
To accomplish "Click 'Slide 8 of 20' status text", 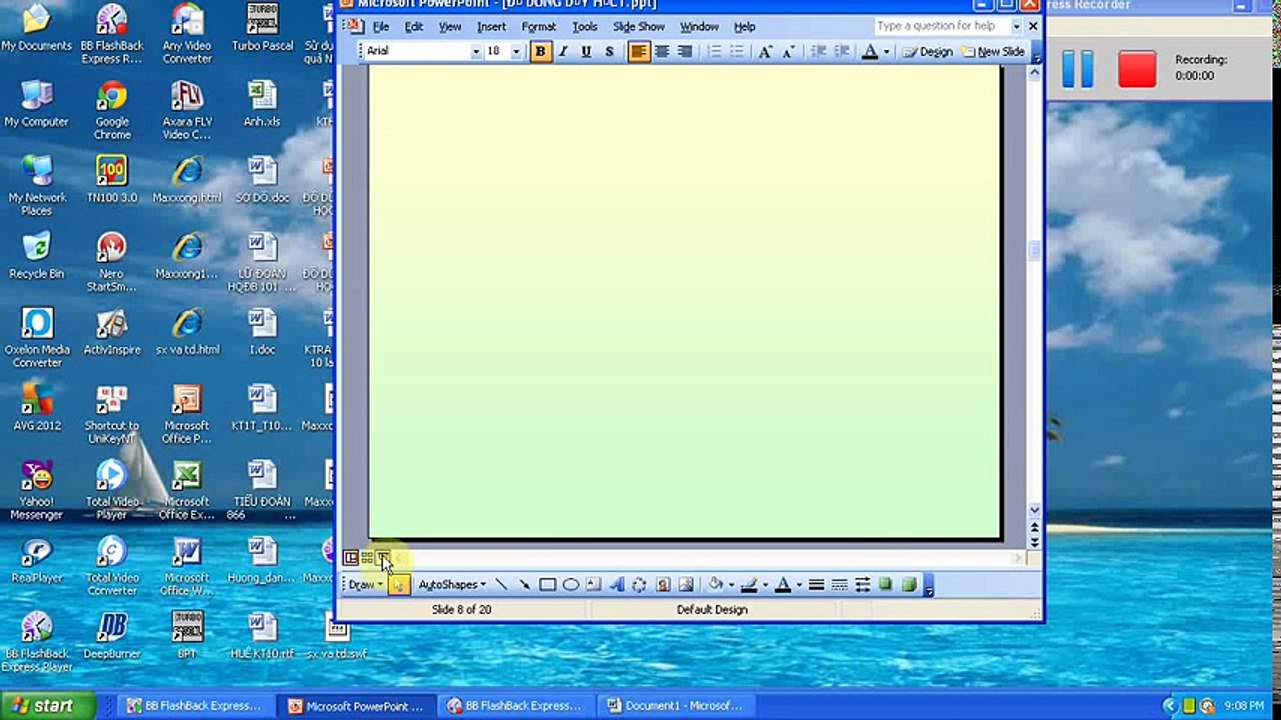I will click(461, 609).
